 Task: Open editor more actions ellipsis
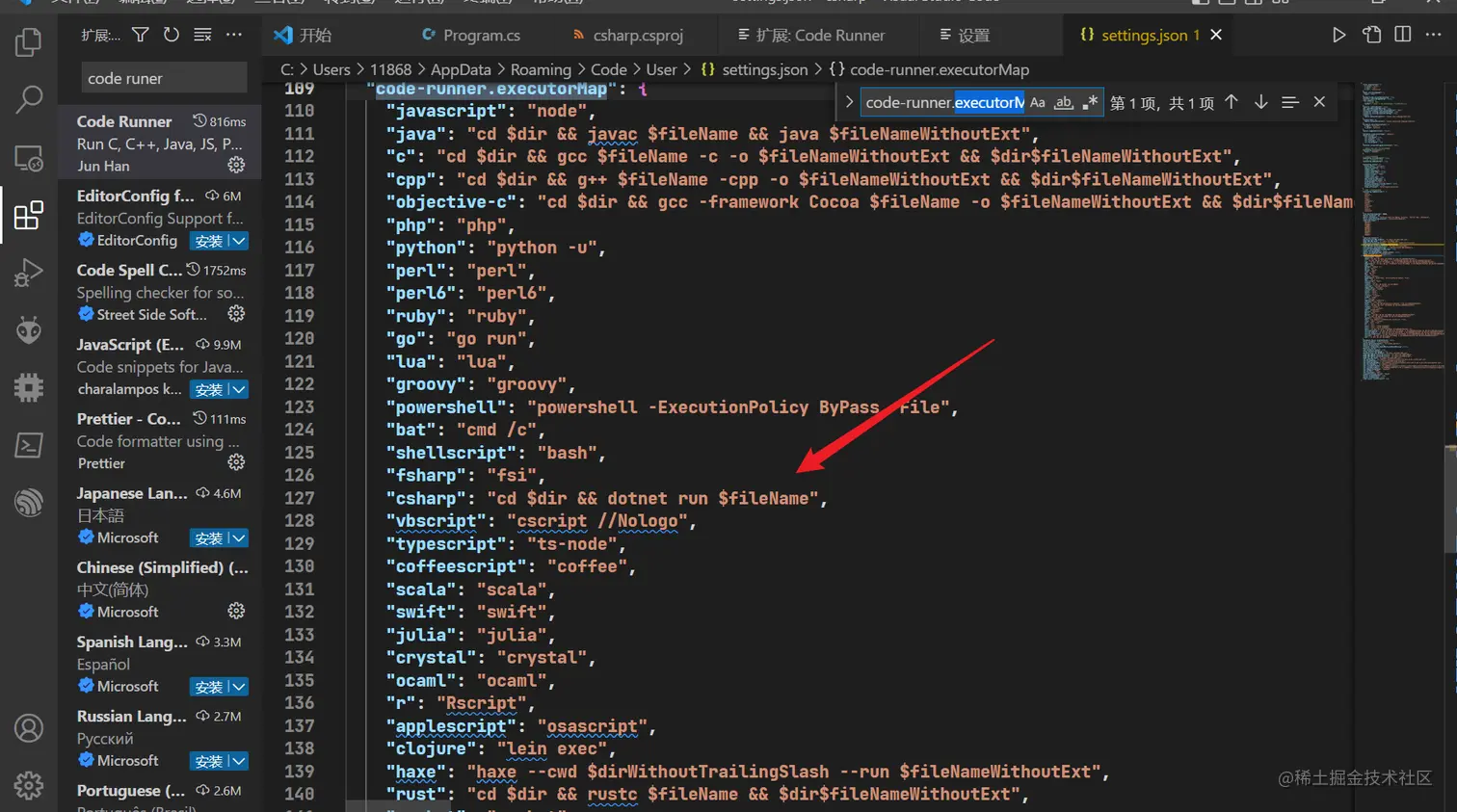point(1434,35)
